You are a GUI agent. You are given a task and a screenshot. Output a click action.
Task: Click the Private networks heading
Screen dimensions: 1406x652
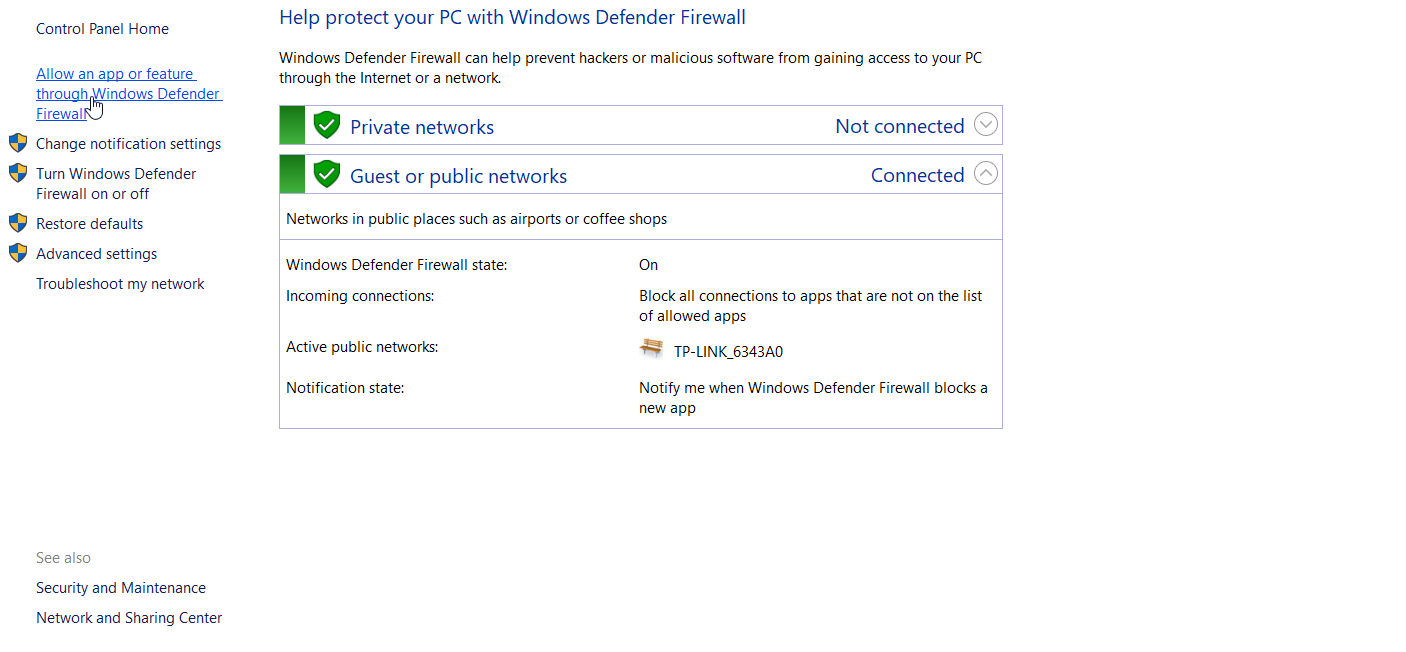[422, 127]
